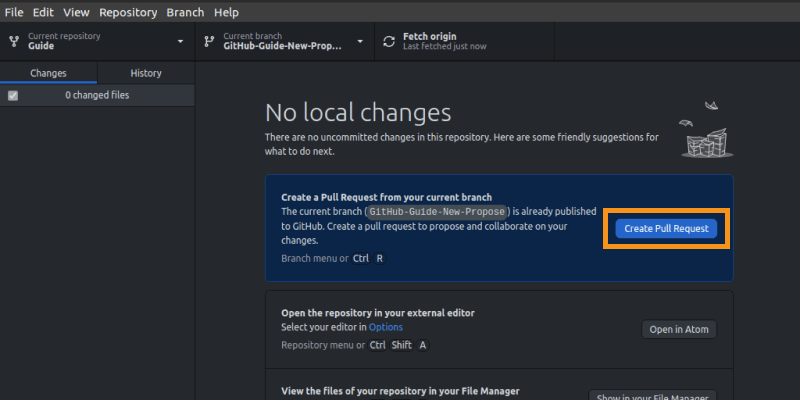Click the branch icon beside Current branch
Screen dimensions: 800x400
209,42
